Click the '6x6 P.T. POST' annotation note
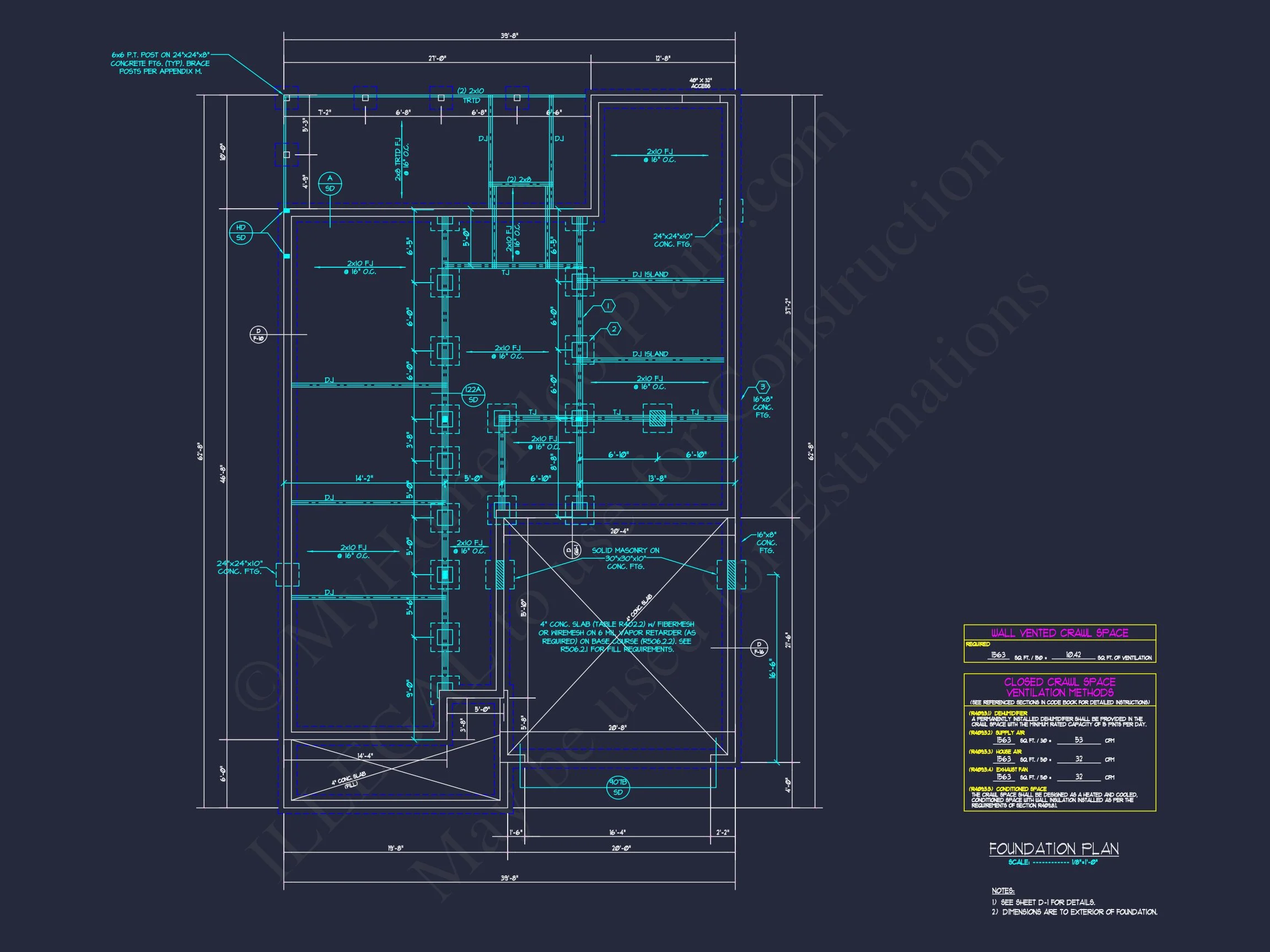 (x=160, y=63)
